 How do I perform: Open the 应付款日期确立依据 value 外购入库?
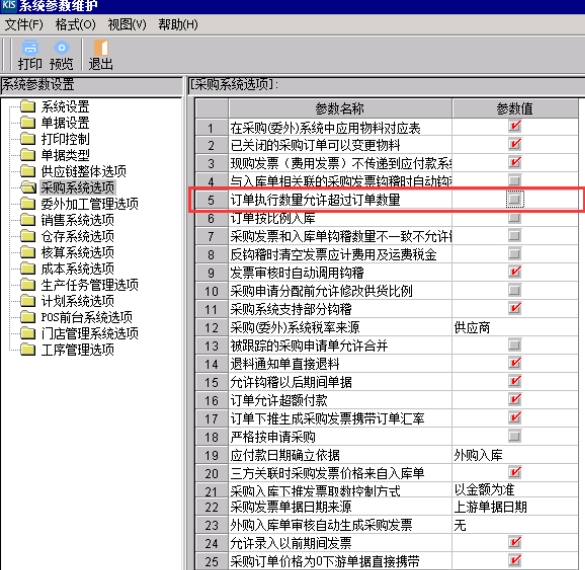pos(515,455)
